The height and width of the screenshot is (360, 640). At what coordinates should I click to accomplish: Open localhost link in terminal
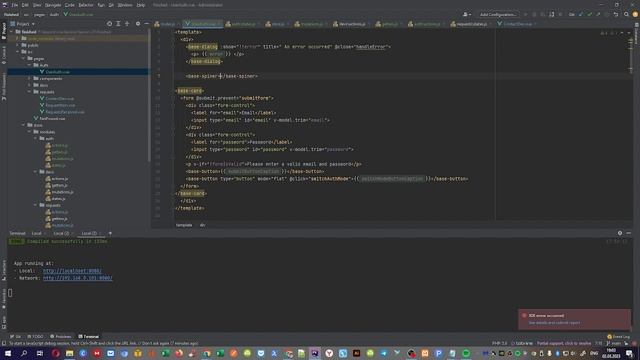tap(72, 271)
